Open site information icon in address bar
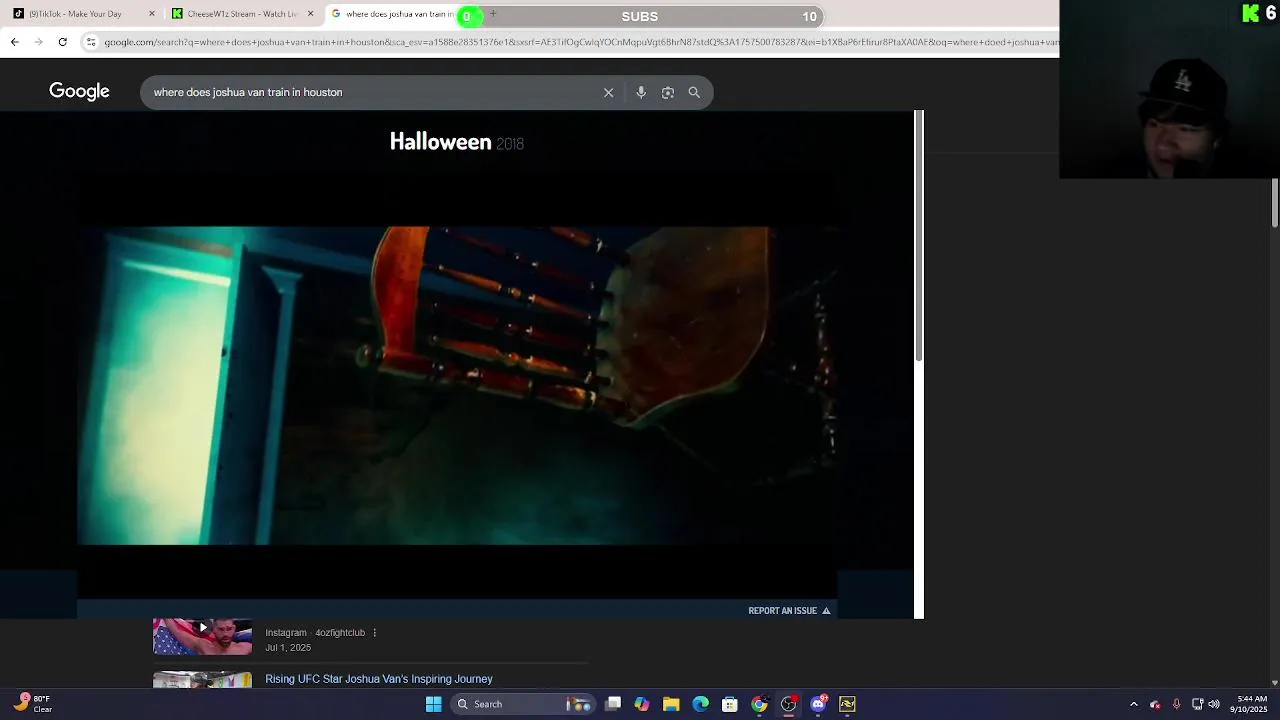Screen dimensions: 1280x720 point(91,42)
